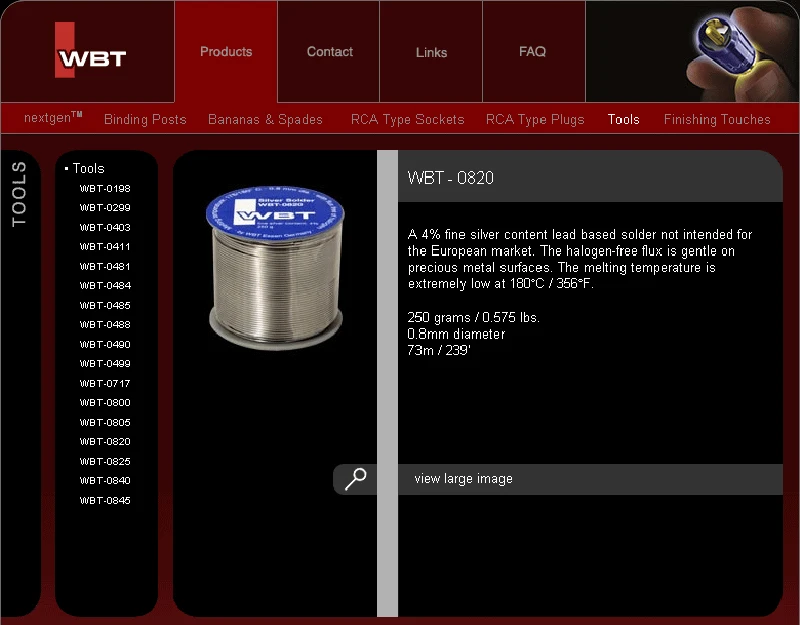Open product WBT-0825
The height and width of the screenshot is (625, 800).
[x=105, y=462]
